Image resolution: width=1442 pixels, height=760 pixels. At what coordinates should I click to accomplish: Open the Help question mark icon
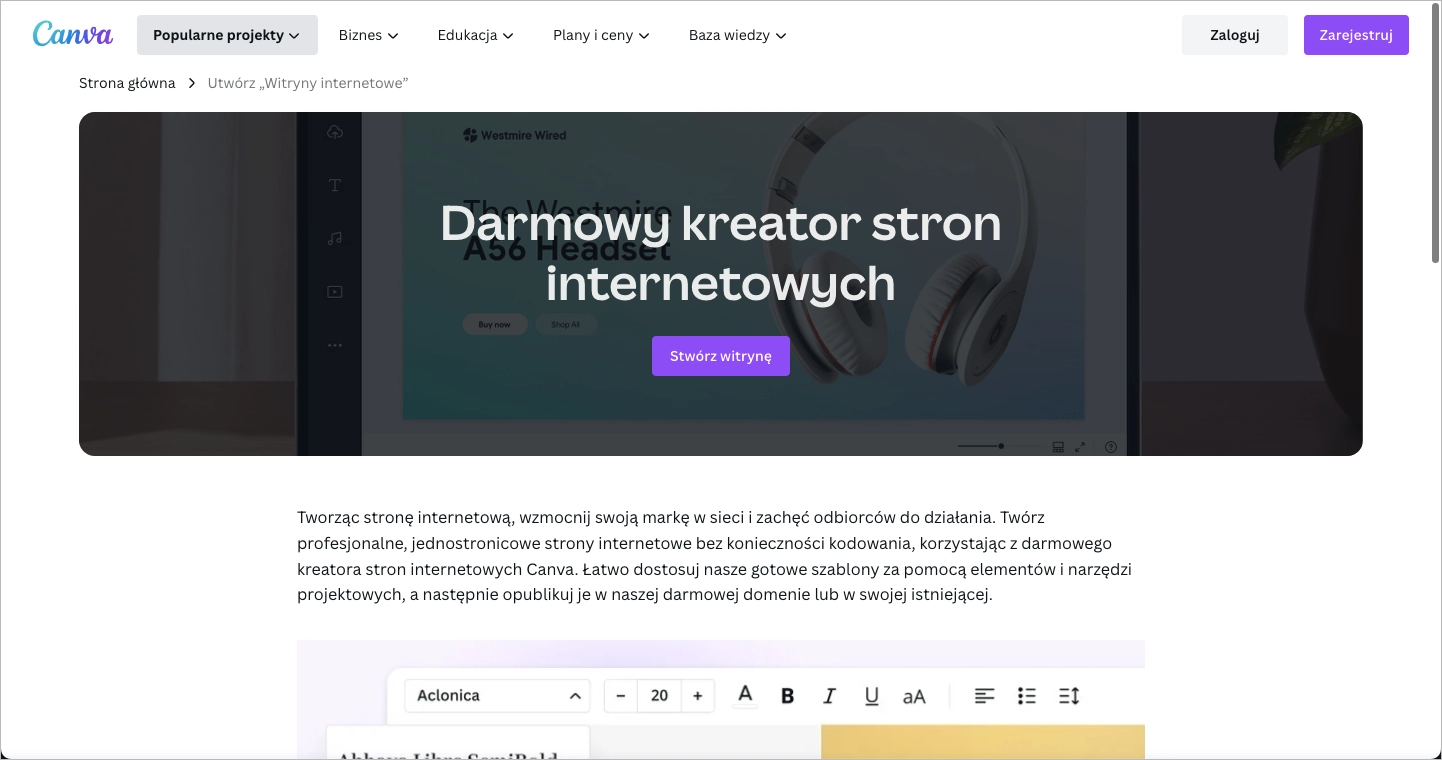tap(1110, 447)
